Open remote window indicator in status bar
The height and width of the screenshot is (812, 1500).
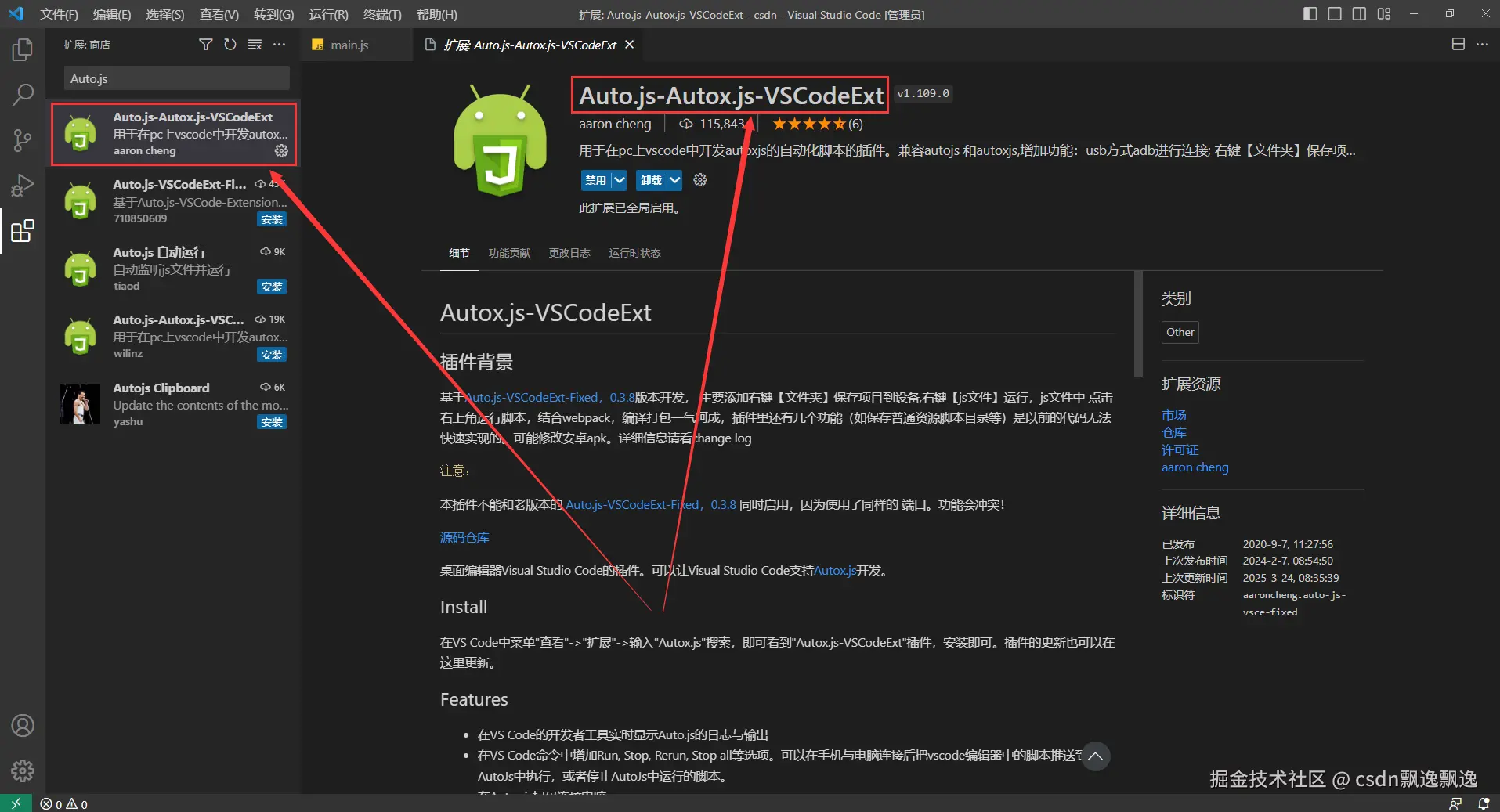16,803
